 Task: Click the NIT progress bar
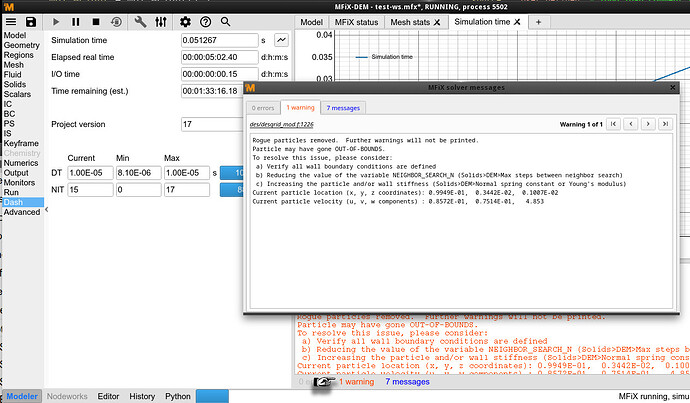[231, 190]
